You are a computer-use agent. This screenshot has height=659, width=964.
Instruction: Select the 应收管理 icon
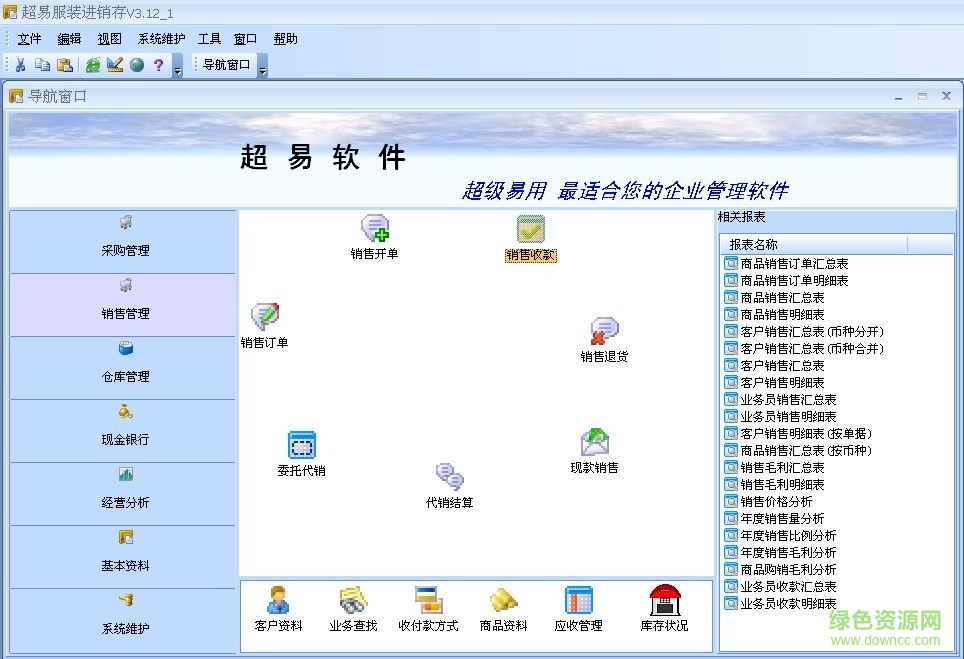(580, 603)
